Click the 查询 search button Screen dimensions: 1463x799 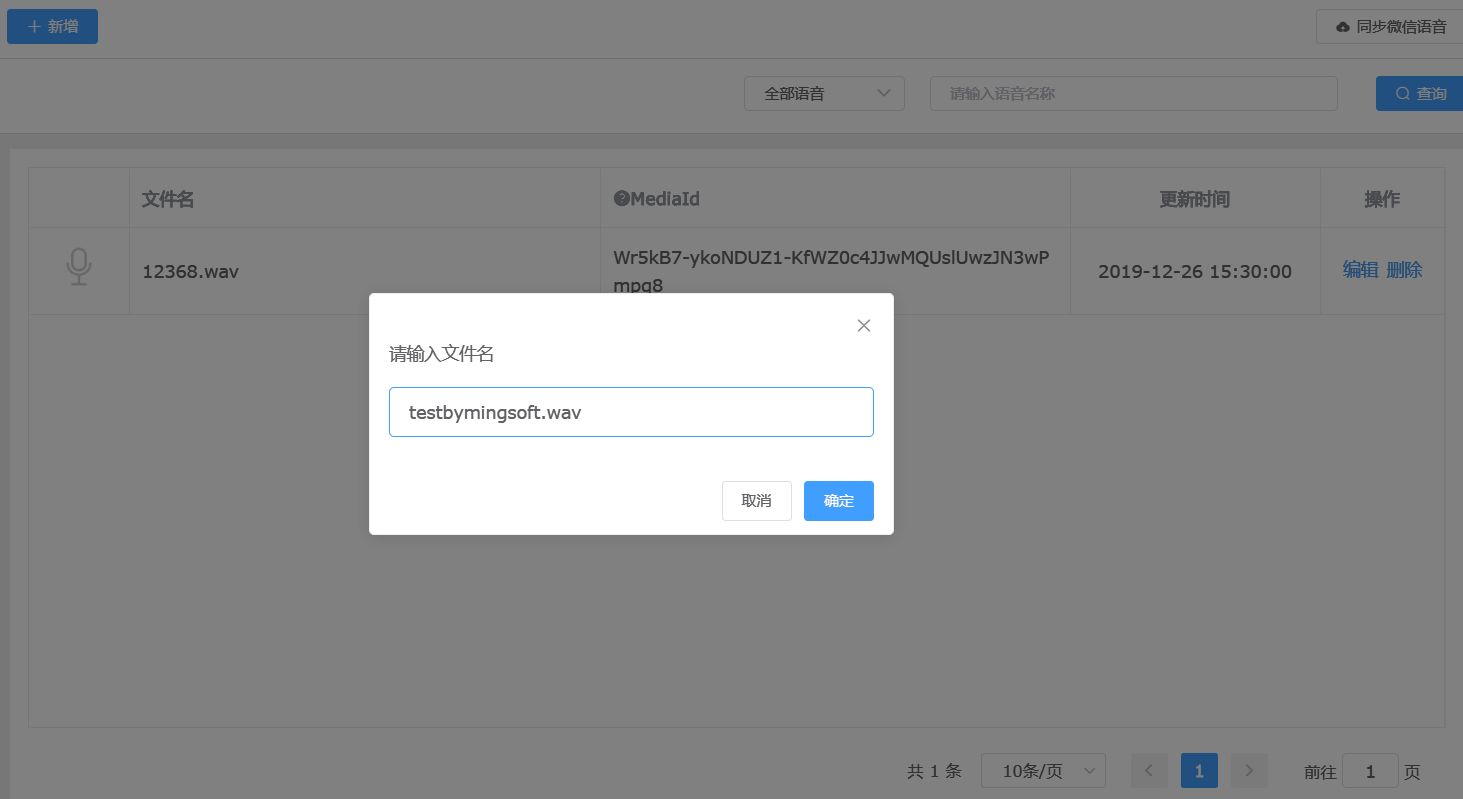[1420, 93]
